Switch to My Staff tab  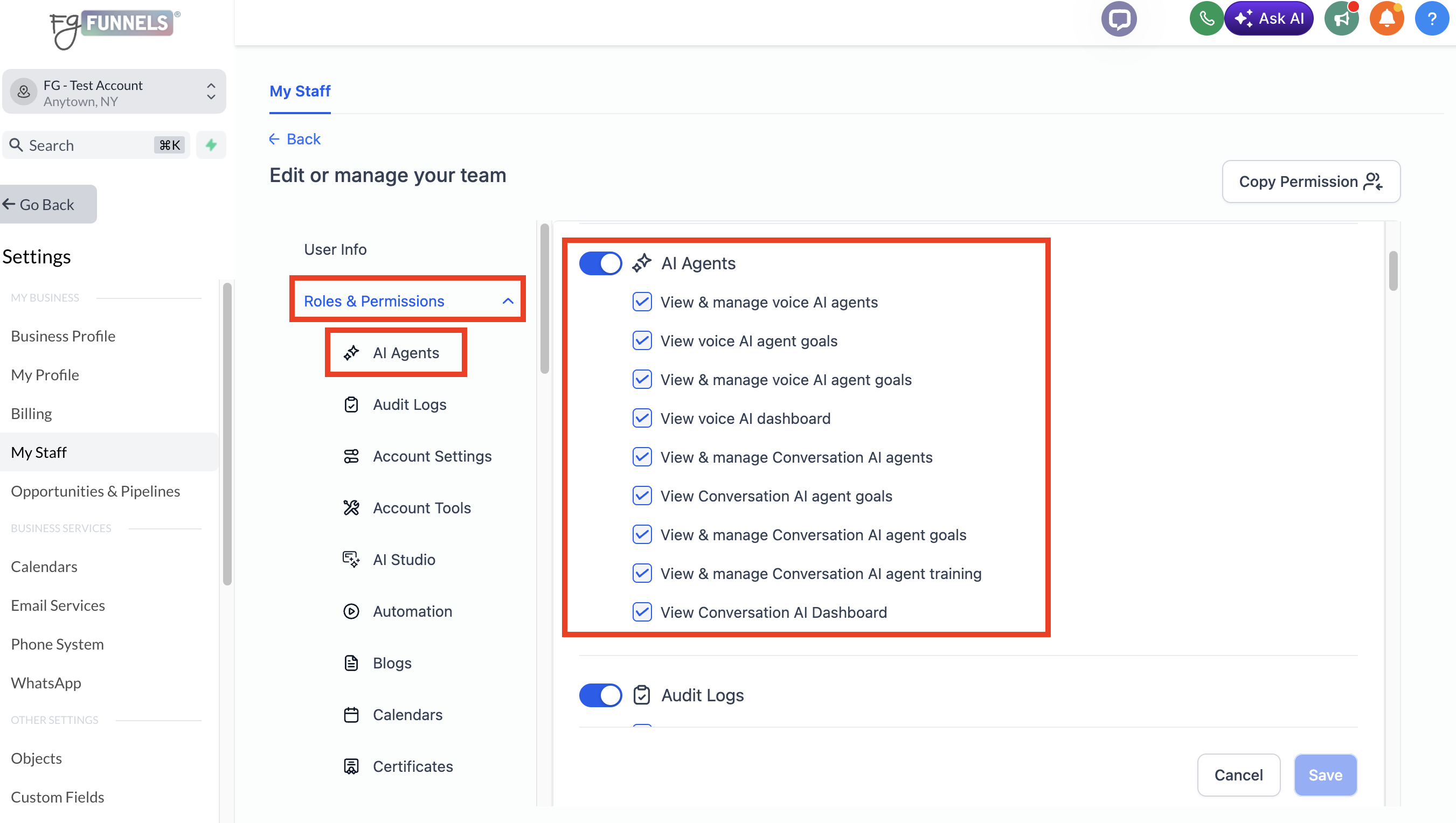300,91
